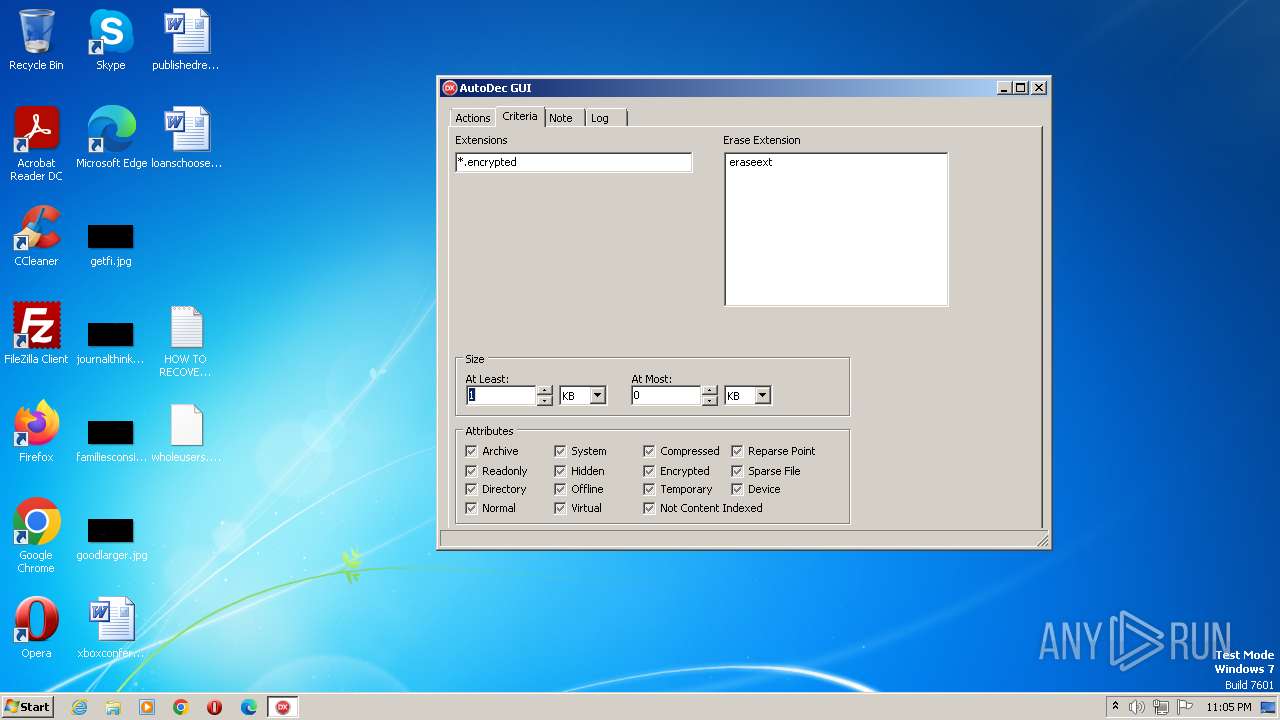The width and height of the screenshot is (1280, 720).
Task: Select the wholeusers blank file icon
Action: pyautogui.click(x=186, y=432)
